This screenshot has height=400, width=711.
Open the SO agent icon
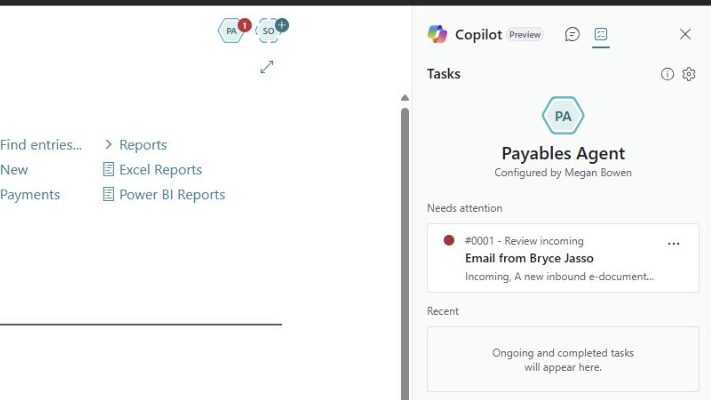point(268,31)
